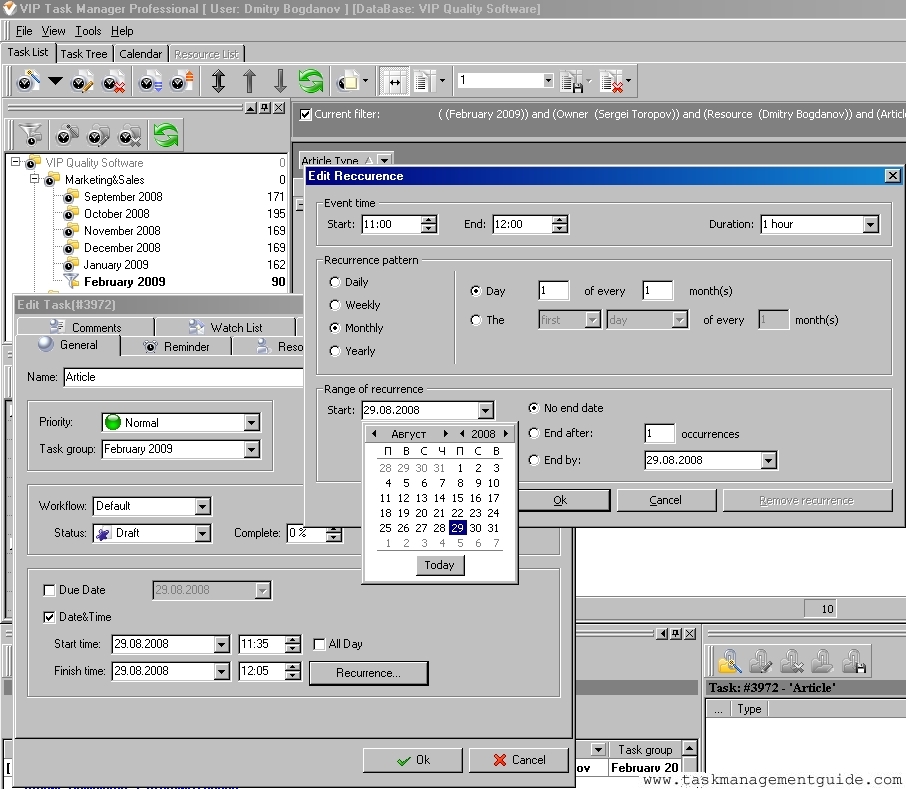Open the File menu
Screen dimensions: 906x789
(24, 31)
